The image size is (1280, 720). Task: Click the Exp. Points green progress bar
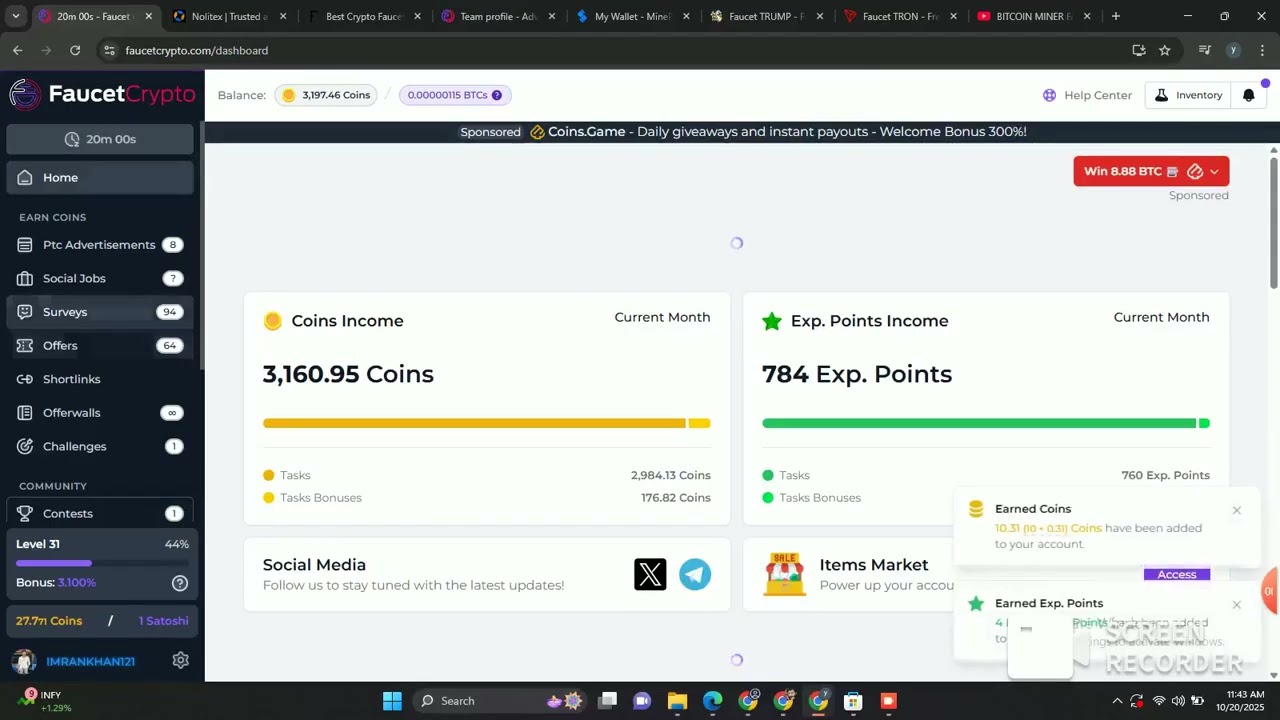pyautogui.click(x=985, y=423)
